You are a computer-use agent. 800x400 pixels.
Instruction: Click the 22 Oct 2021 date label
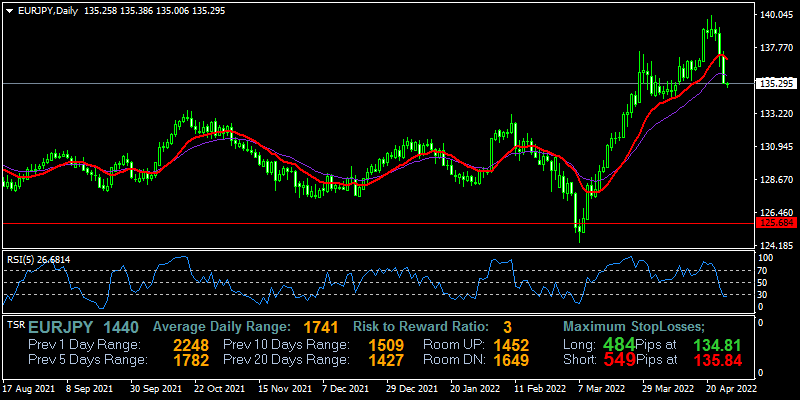[x=218, y=387]
